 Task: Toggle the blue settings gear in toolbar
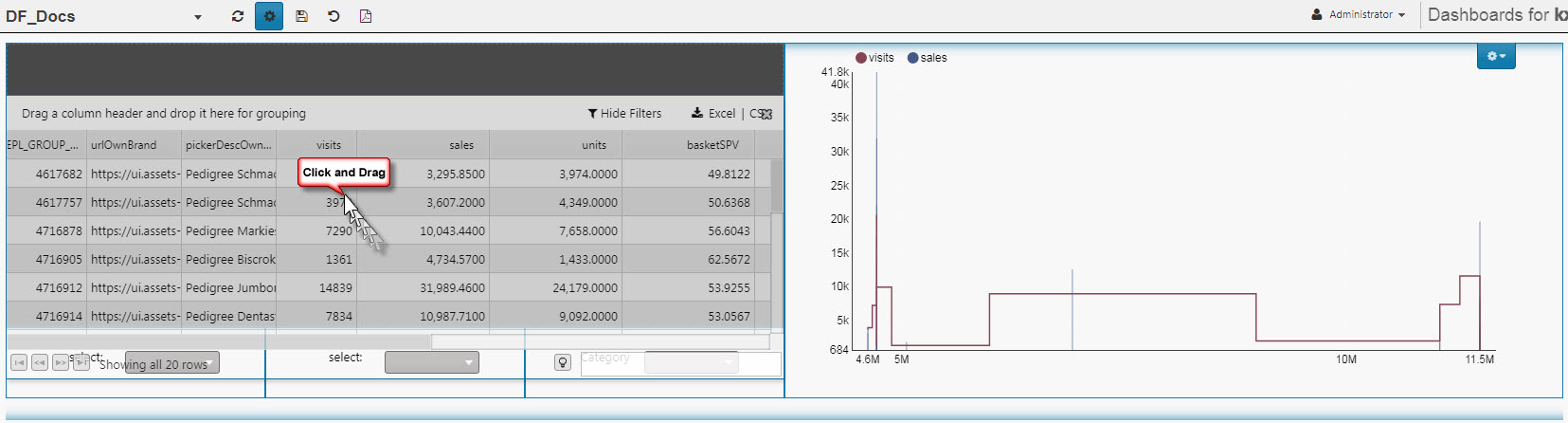[x=269, y=16]
